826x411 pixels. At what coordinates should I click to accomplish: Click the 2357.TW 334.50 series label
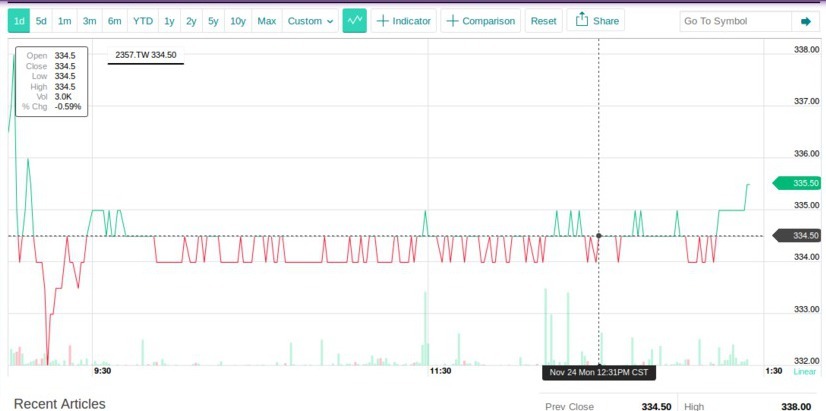146,55
